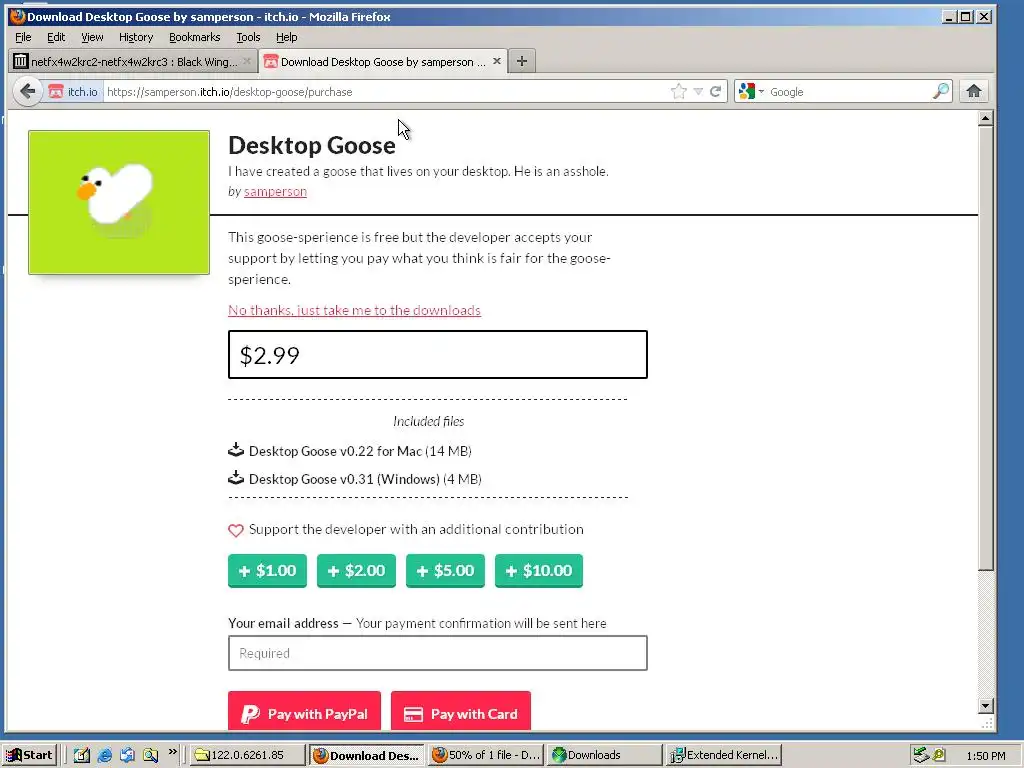Click the itch.io site identity badge
The image size is (1024, 768).
click(x=73, y=91)
